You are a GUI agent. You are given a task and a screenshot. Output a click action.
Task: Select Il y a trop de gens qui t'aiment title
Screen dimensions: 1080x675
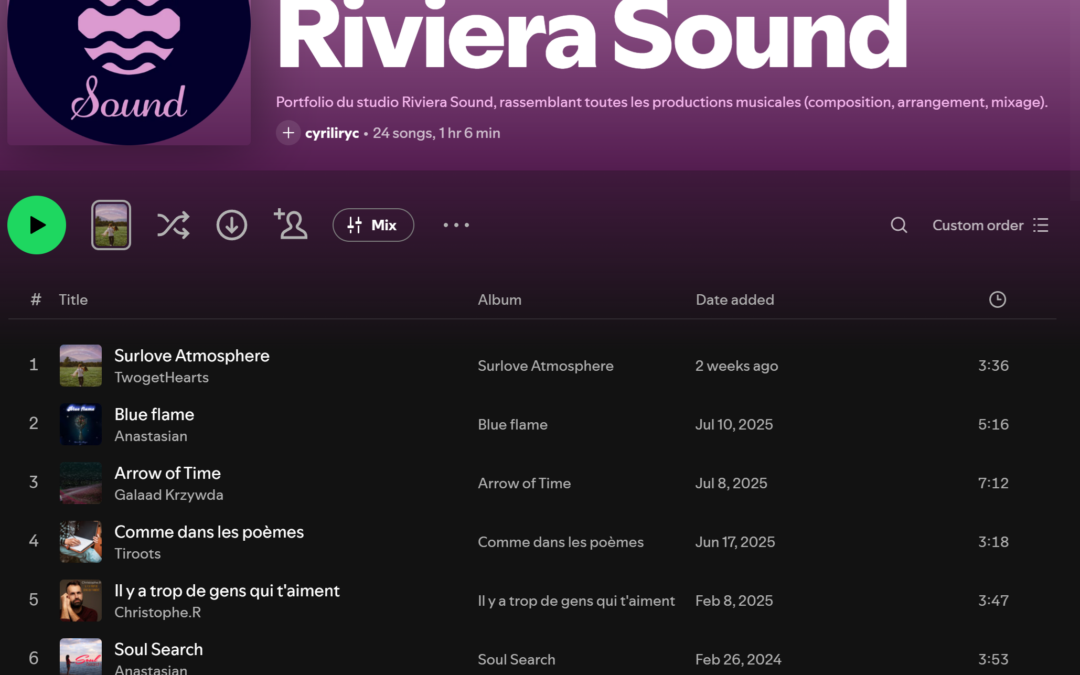(227, 590)
